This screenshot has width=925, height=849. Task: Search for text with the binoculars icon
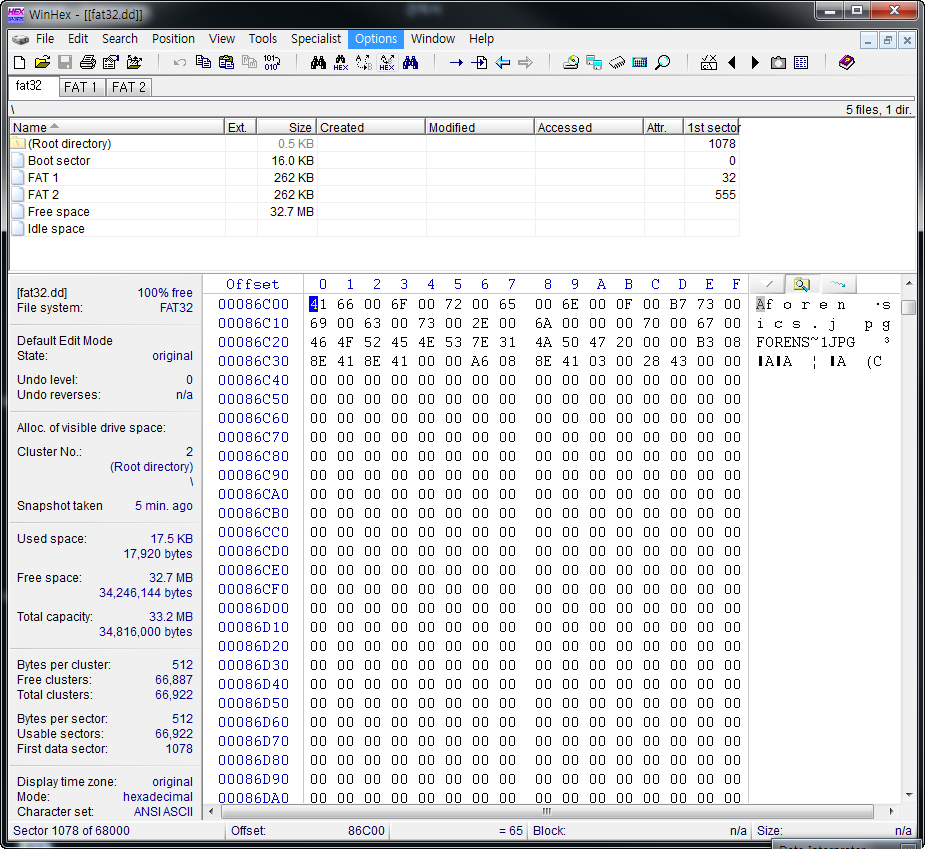coord(318,62)
